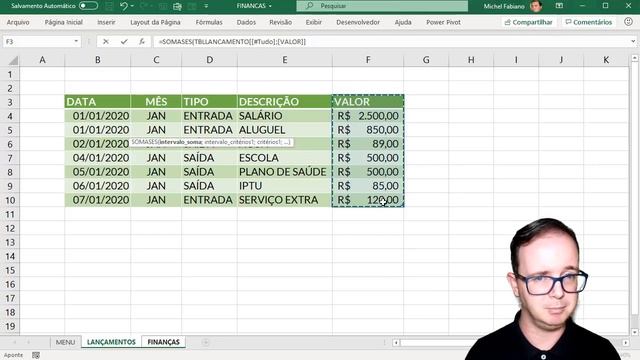
Task: Expand the formula bar with the chevron
Action: (x=633, y=41)
